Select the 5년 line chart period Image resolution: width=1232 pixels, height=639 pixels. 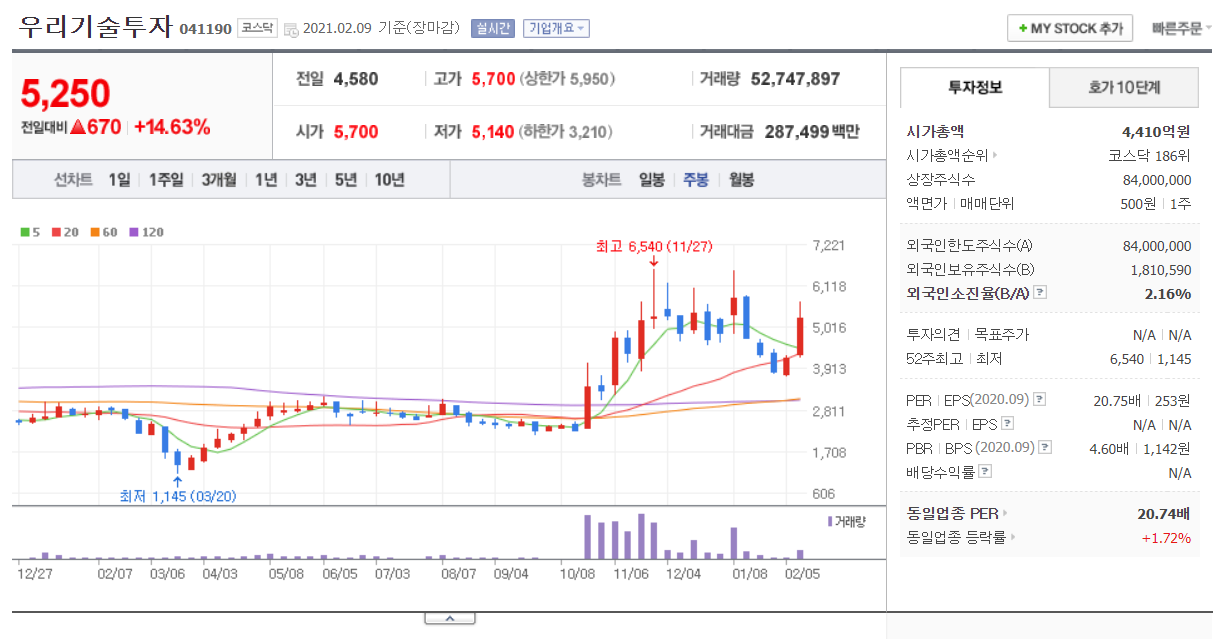click(345, 180)
